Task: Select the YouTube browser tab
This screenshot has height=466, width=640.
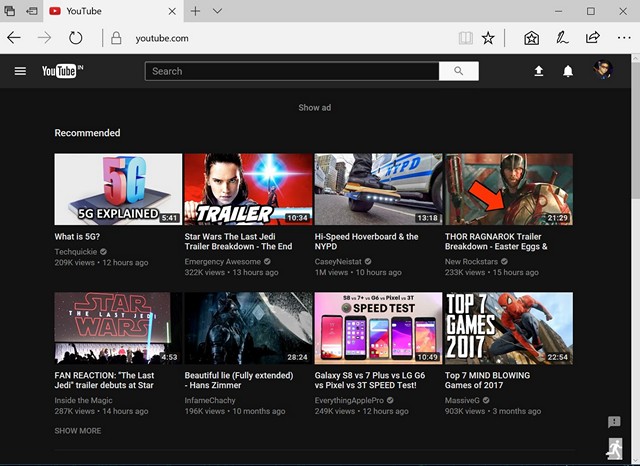Action: tap(112, 11)
